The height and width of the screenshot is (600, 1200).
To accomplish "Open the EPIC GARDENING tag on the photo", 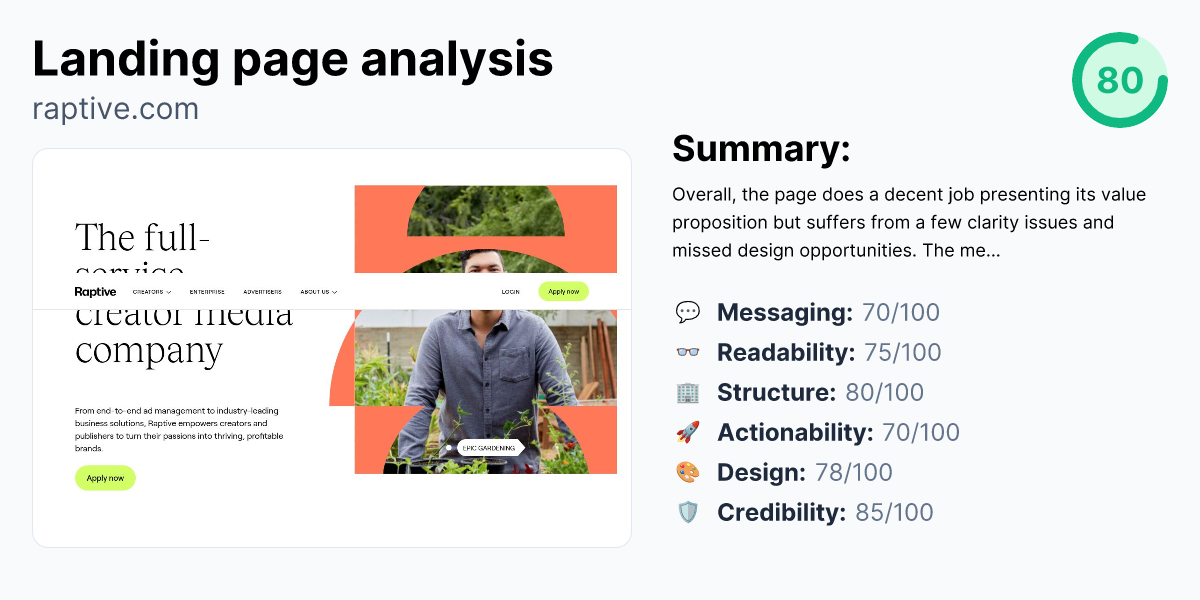I will [x=489, y=447].
